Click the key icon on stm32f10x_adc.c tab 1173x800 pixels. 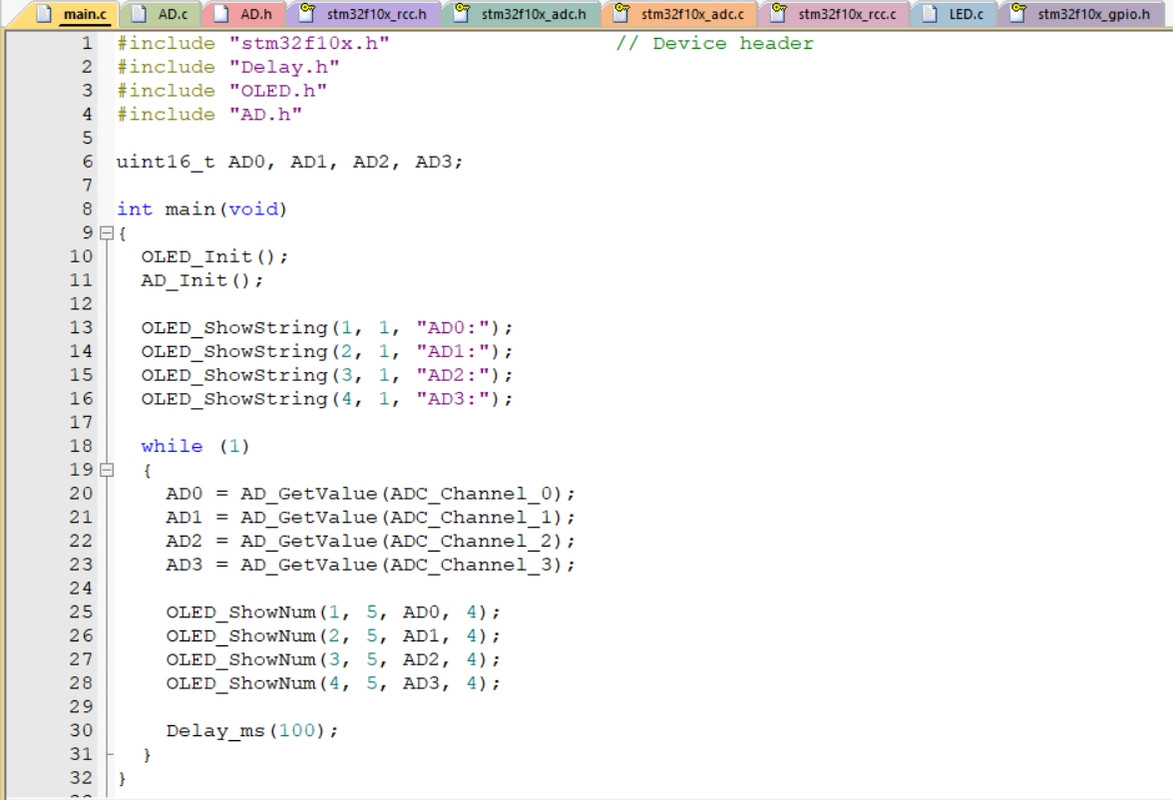tap(621, 13)
